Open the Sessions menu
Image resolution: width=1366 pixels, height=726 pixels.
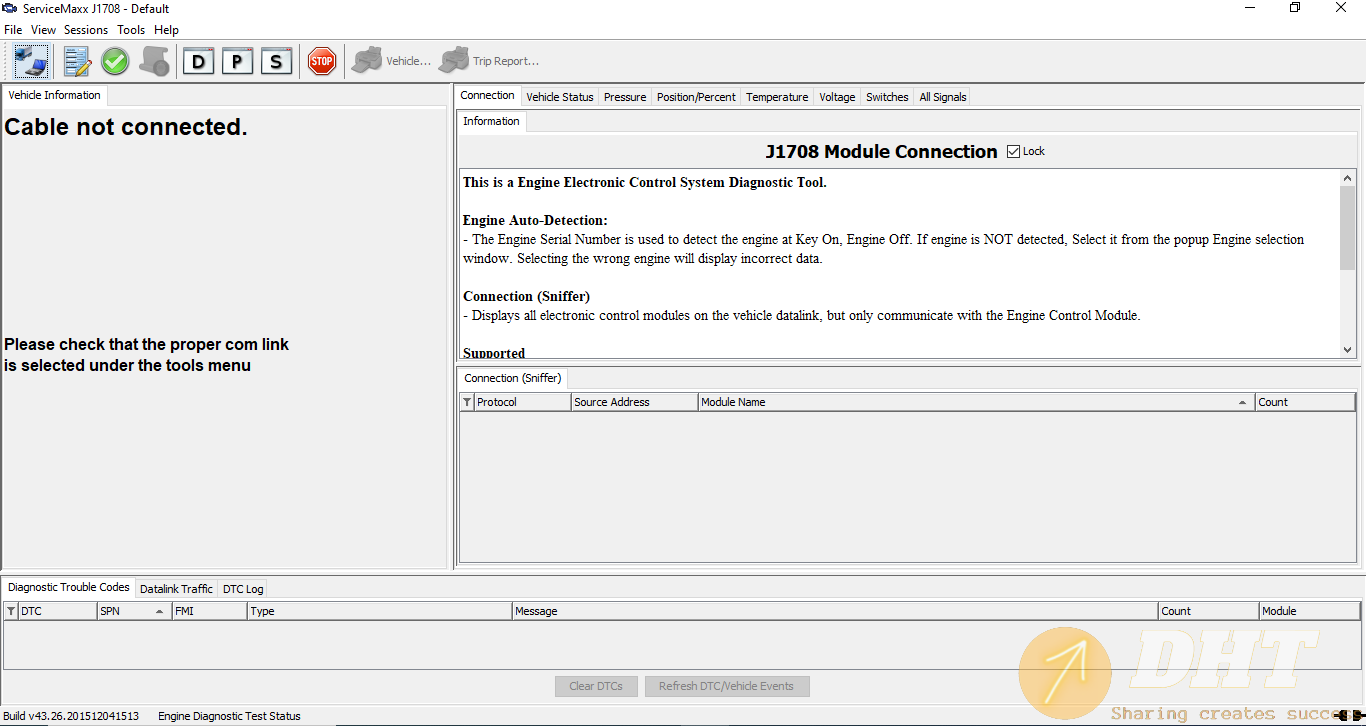[x=86, y=30]
